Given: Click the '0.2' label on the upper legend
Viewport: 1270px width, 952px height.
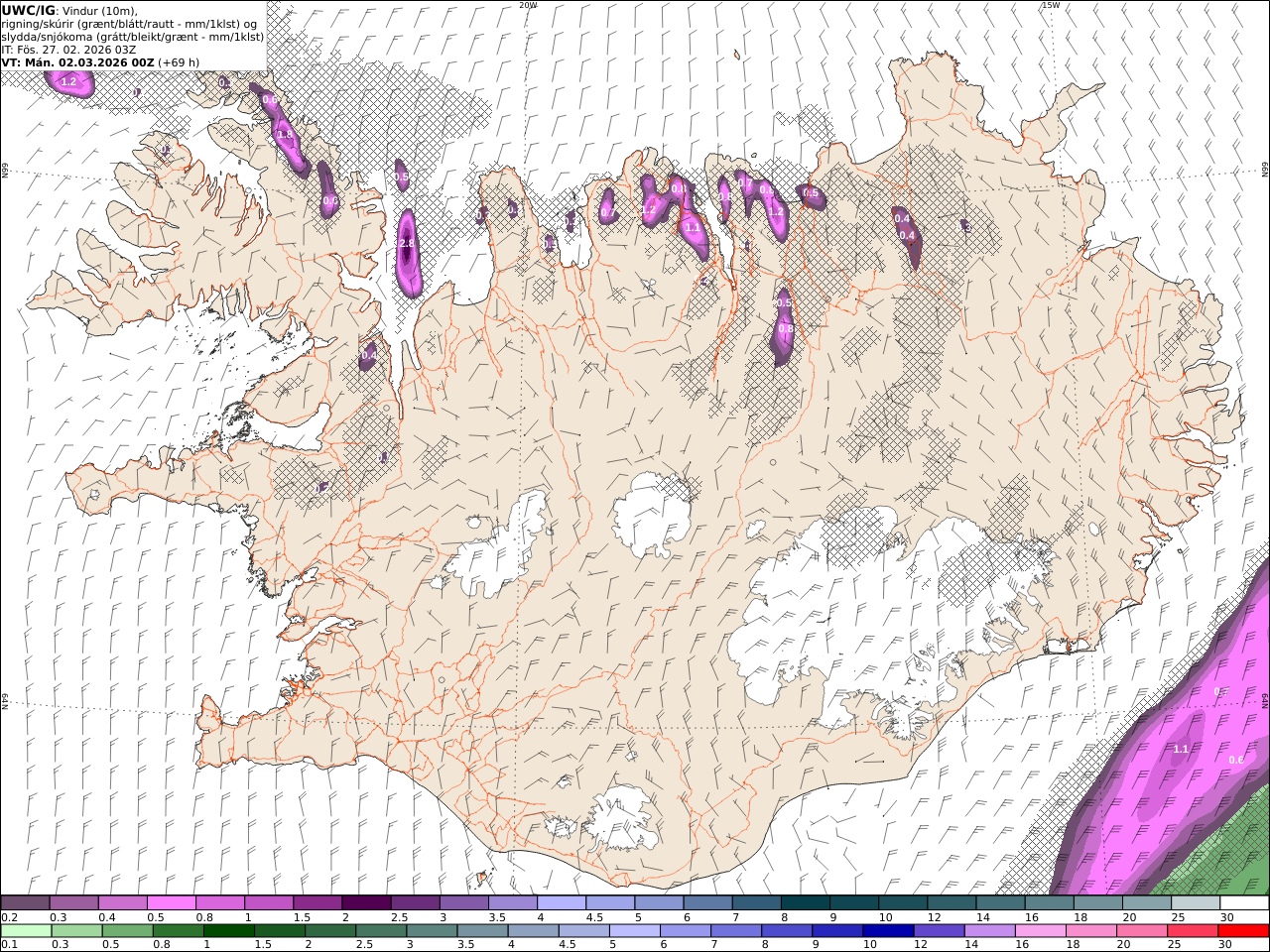Looking at the screenshot, I should (9, 917).
